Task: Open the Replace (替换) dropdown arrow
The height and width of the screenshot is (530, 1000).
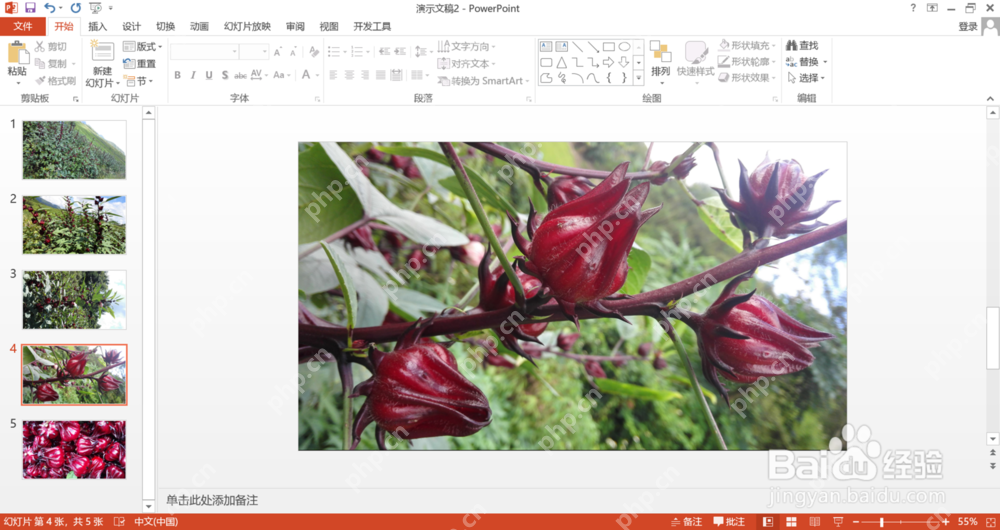Action: pyautogui.click(x=825, y=62)
